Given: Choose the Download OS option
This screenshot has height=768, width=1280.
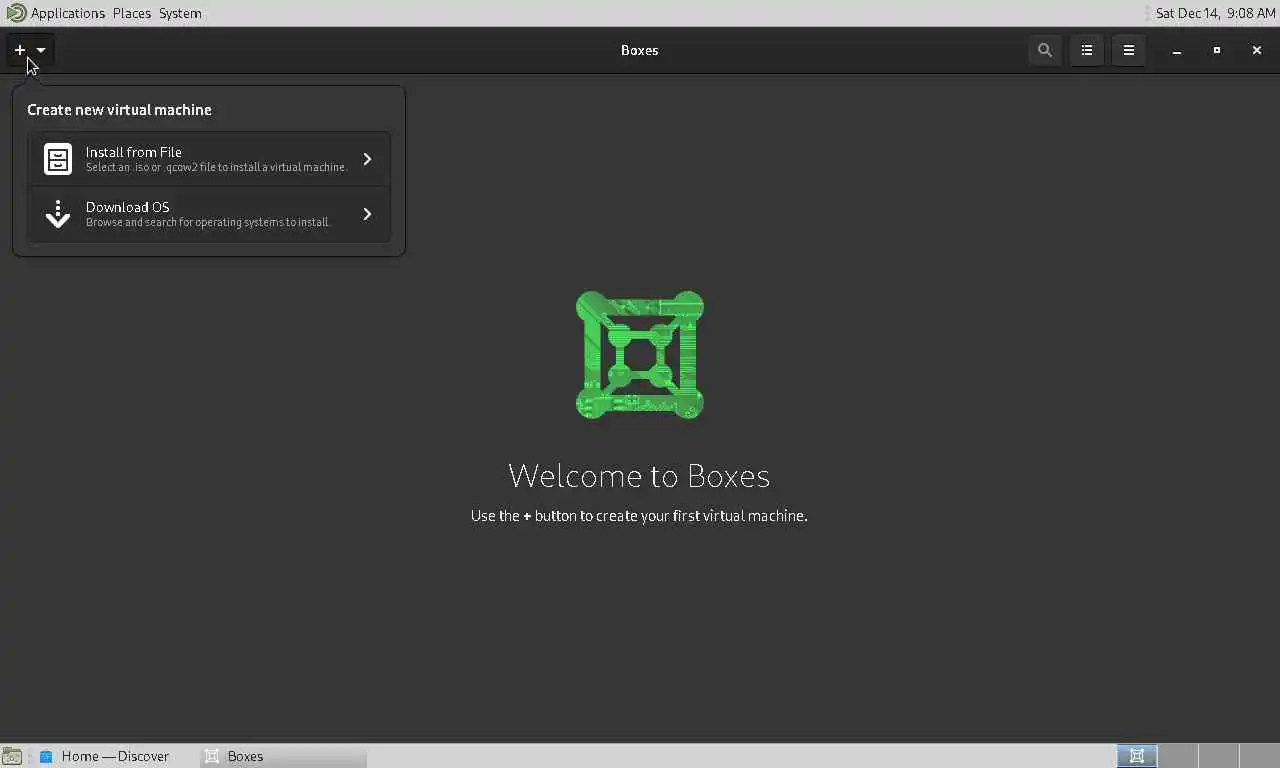Looking at the screenshot, I should click(x=209, y=214).
